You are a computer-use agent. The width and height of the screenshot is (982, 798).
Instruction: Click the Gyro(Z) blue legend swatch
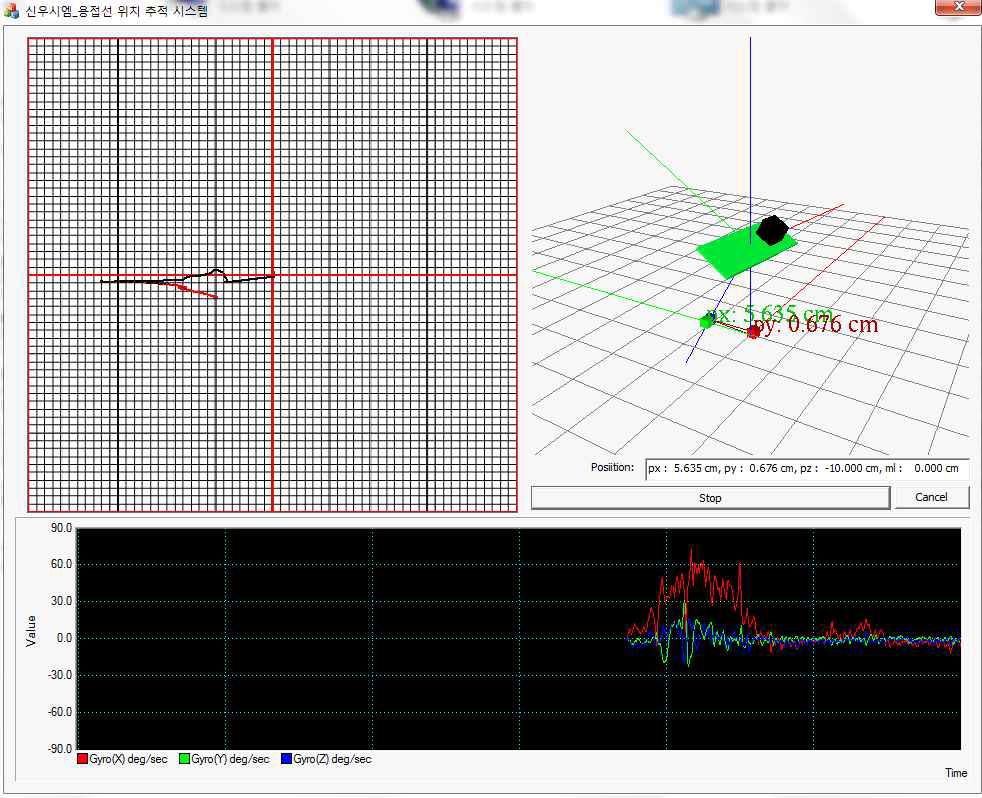tap(287, 759)
